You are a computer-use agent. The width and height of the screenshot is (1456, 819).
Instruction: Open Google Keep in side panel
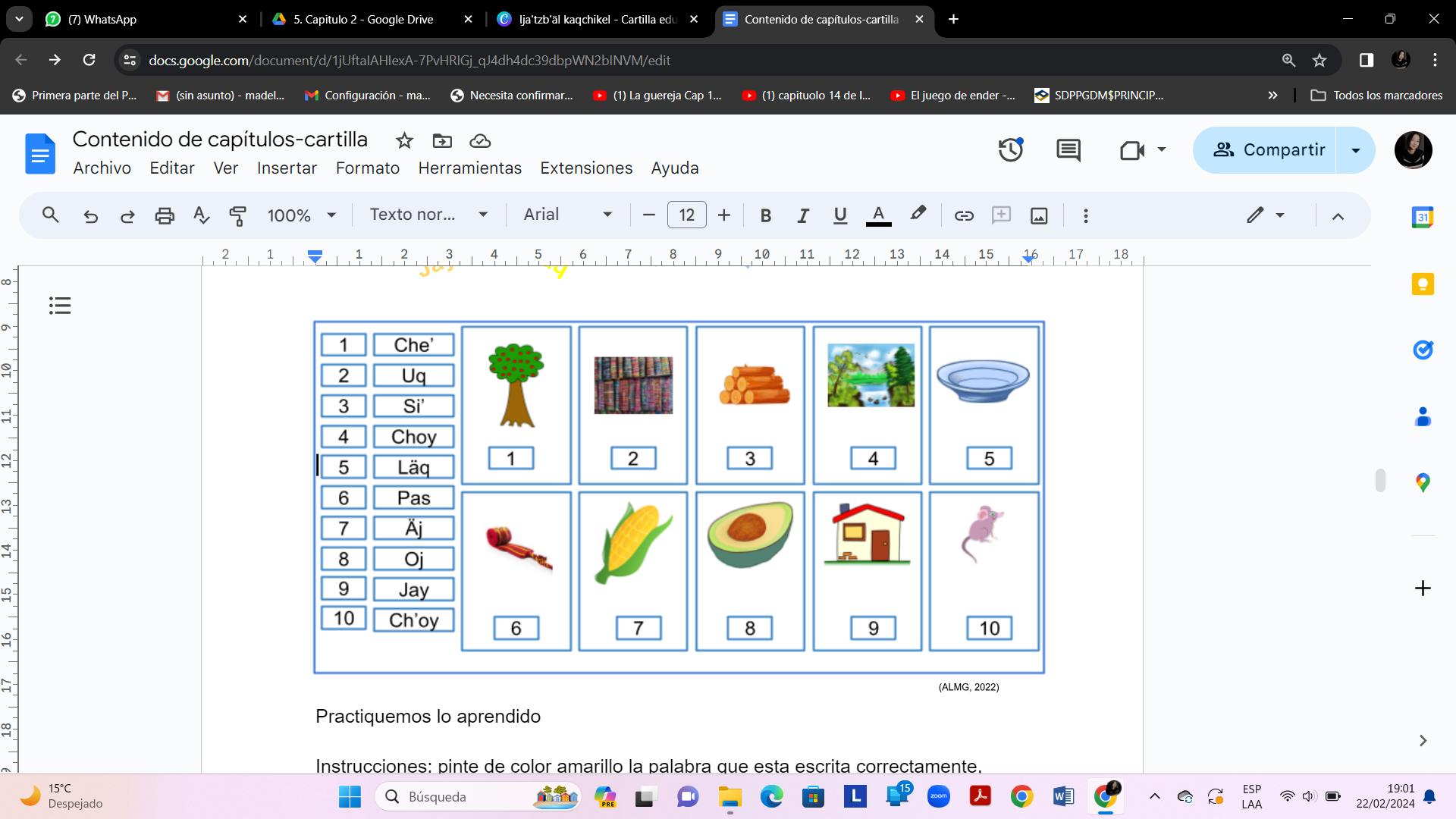coord(1422,284)
